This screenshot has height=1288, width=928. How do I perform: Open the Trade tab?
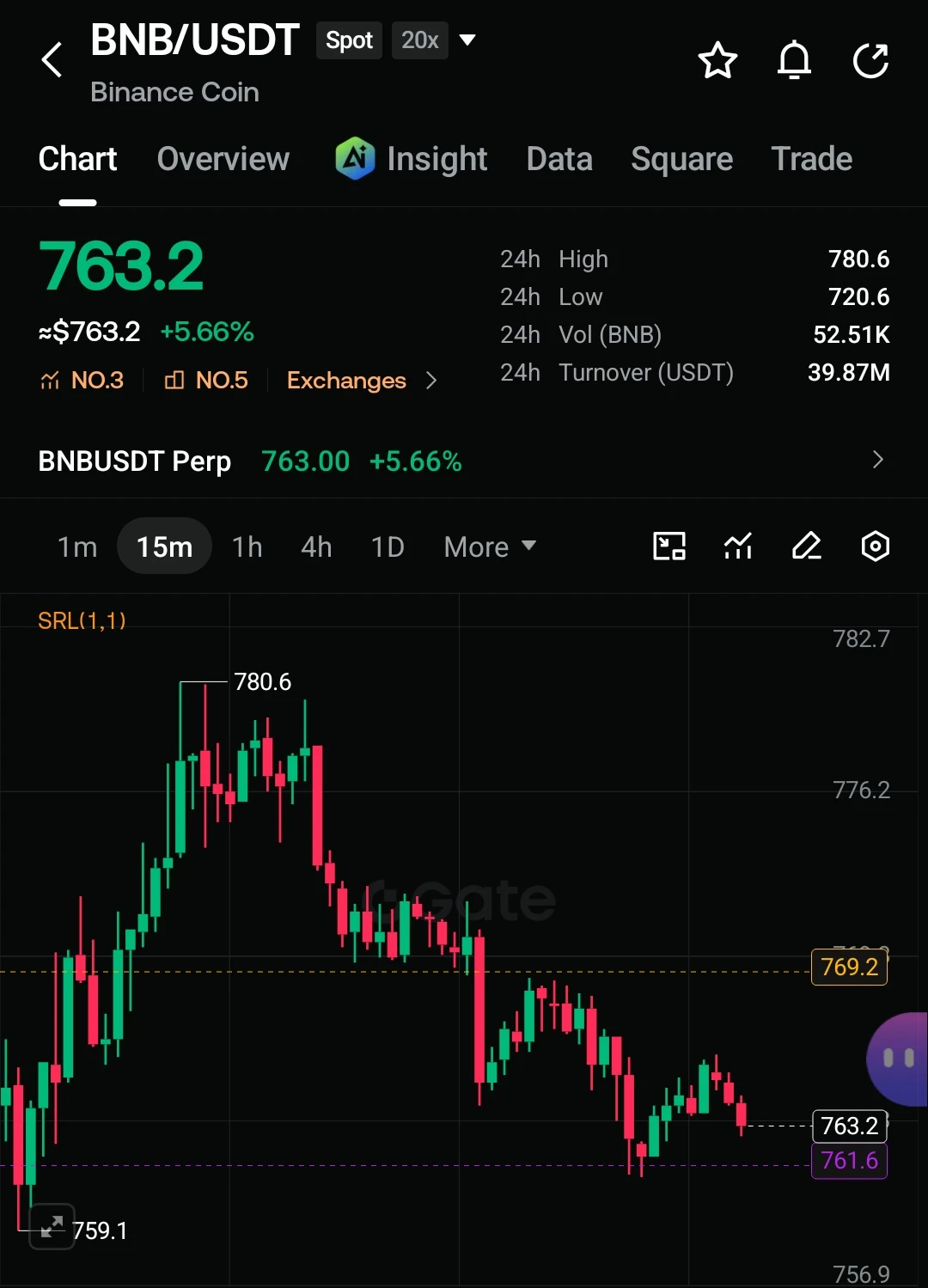pyautogui.click(x=812, y=159)
